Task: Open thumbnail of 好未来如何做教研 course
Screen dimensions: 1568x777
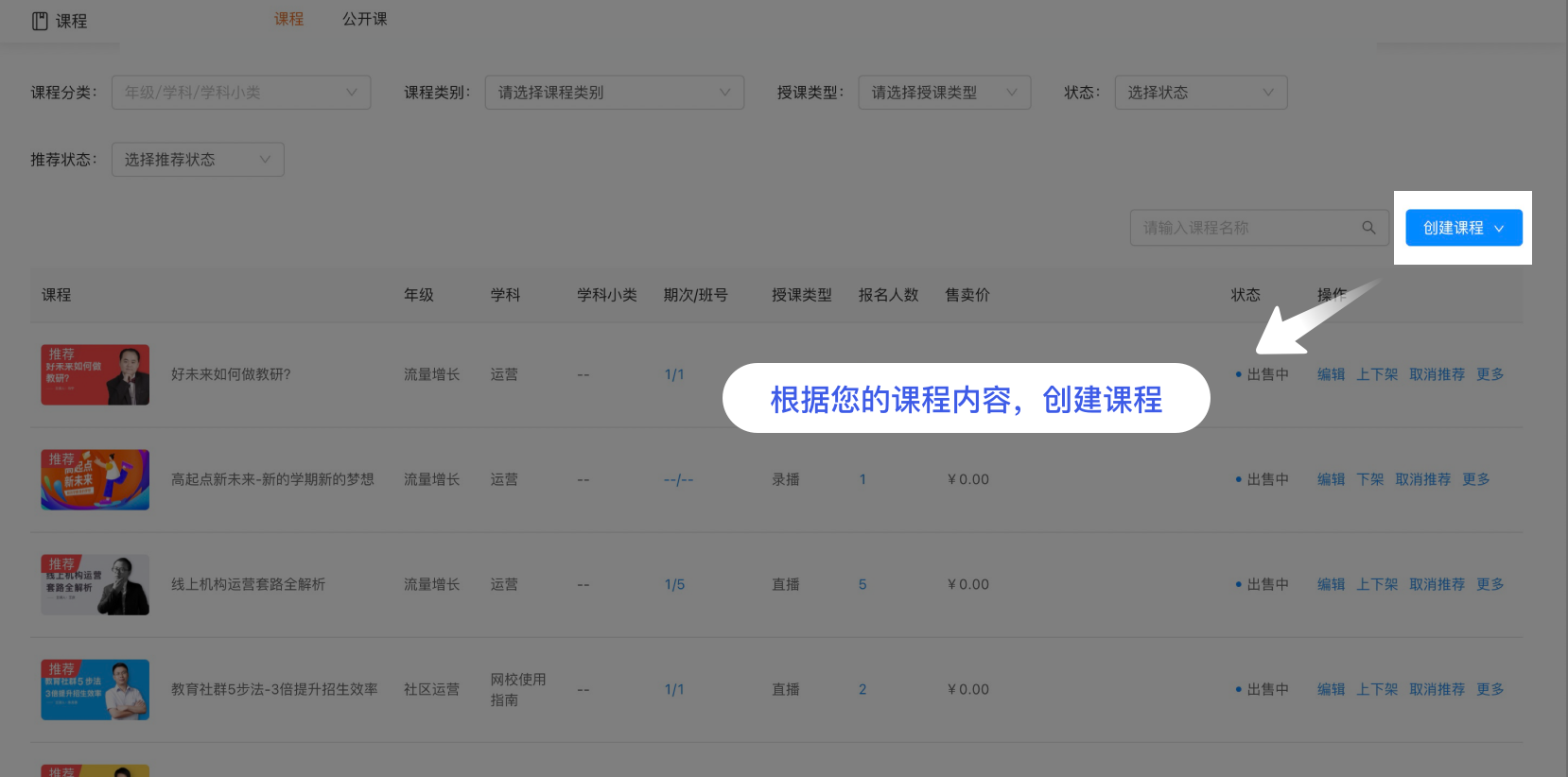Action: tap(95, 374)
